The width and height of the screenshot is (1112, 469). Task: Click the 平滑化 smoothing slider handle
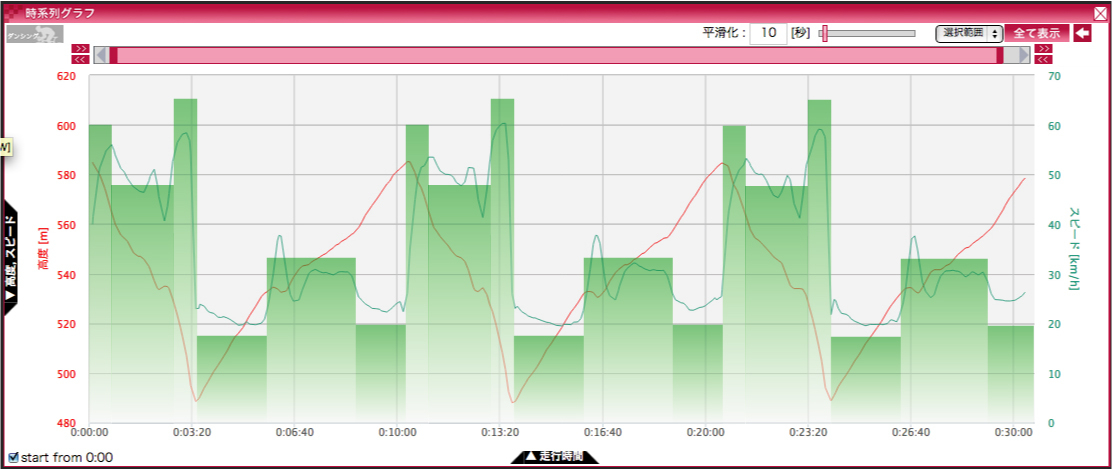pos(825,33)
